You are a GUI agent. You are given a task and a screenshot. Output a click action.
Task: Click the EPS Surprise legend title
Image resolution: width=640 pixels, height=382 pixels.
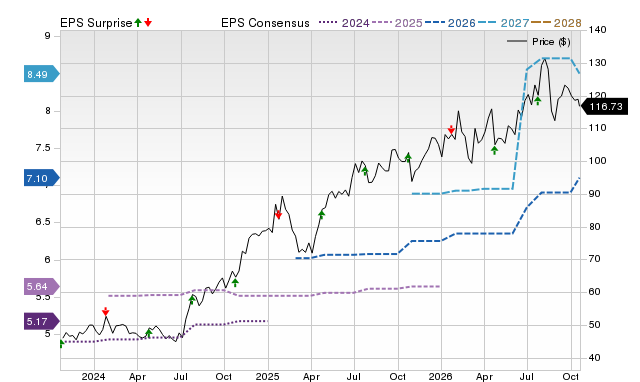(x=96, y=23)
